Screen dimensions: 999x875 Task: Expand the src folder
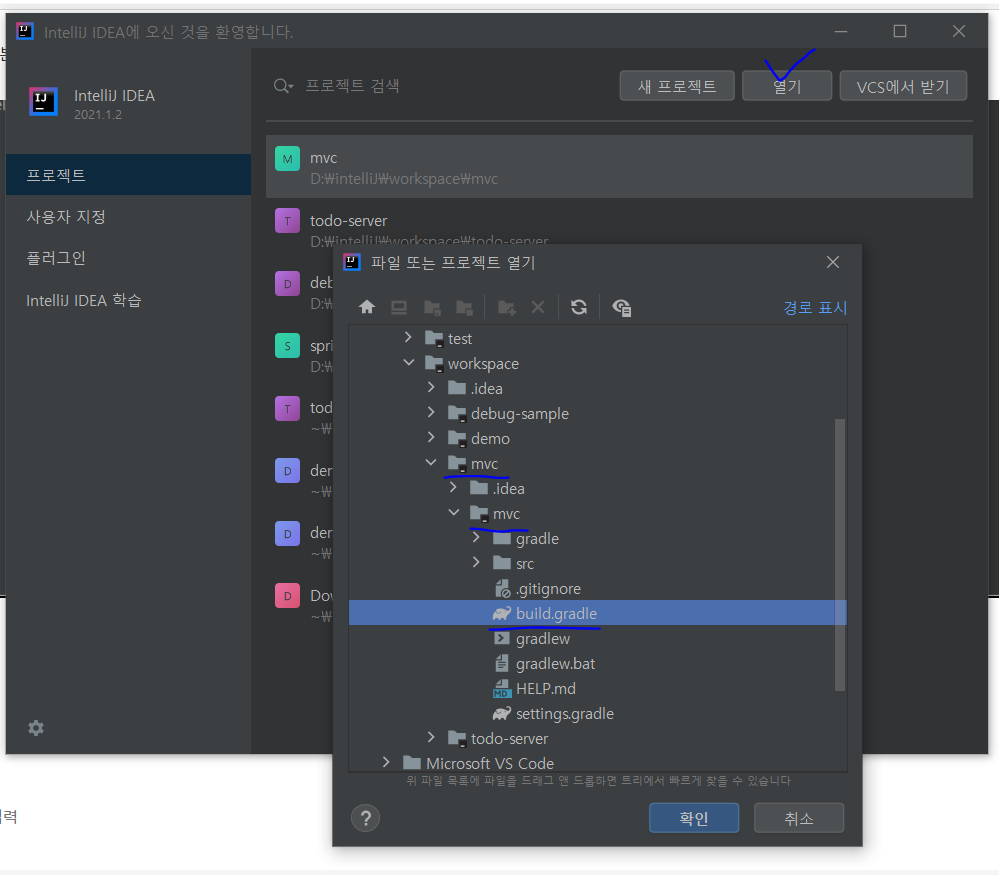pyautogui.click(x=477, y=563)
